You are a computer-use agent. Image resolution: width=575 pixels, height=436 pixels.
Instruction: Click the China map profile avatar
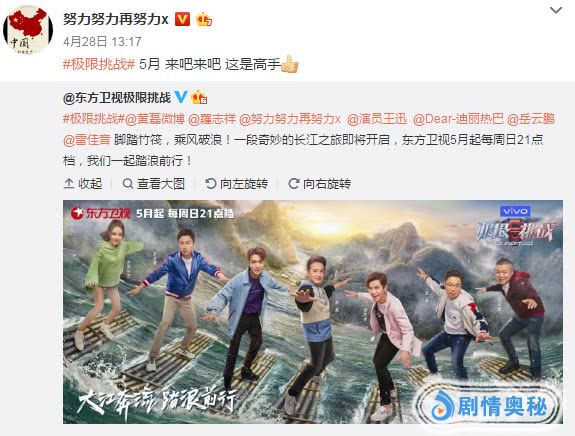point(28,29)
